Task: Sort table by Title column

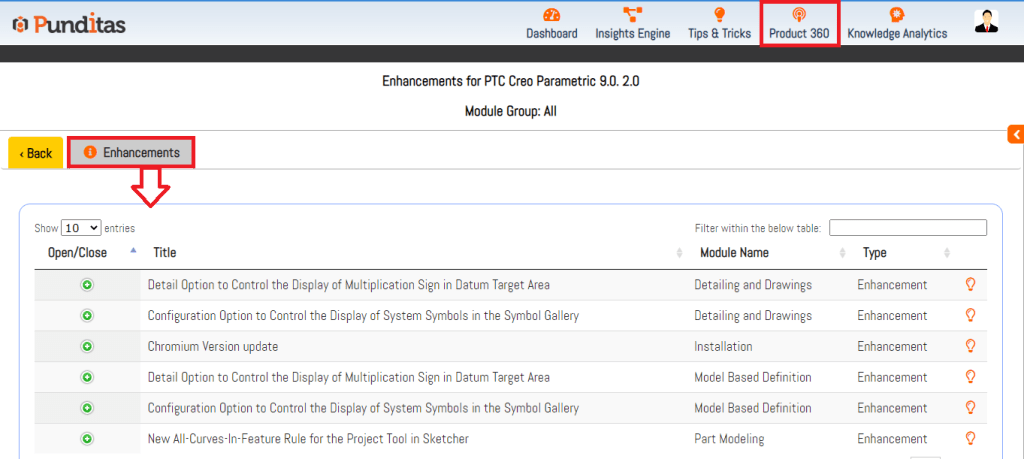Action: point(165,253)
